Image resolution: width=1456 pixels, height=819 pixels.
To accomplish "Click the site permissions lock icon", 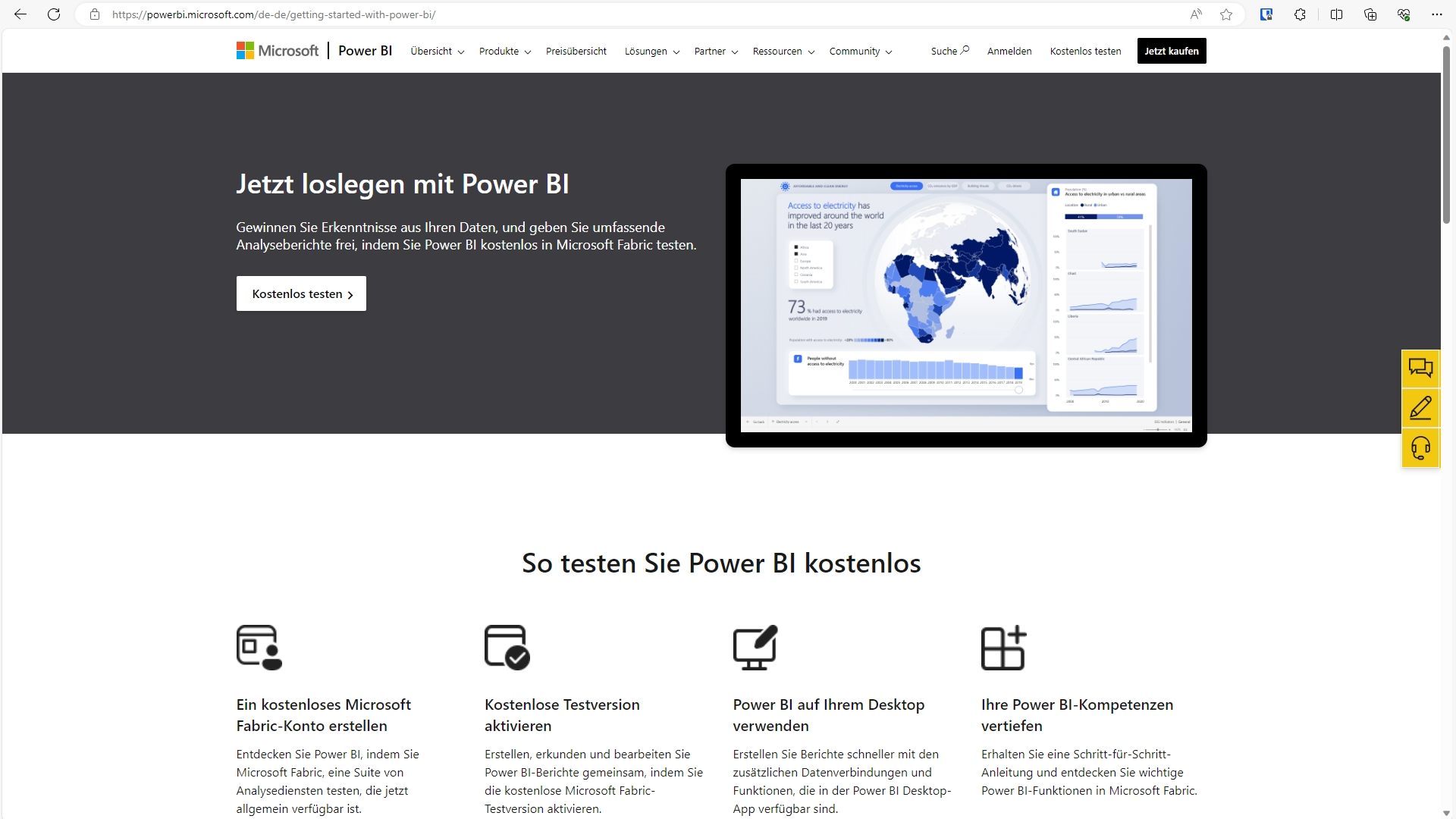I will (x=94, y=14).
